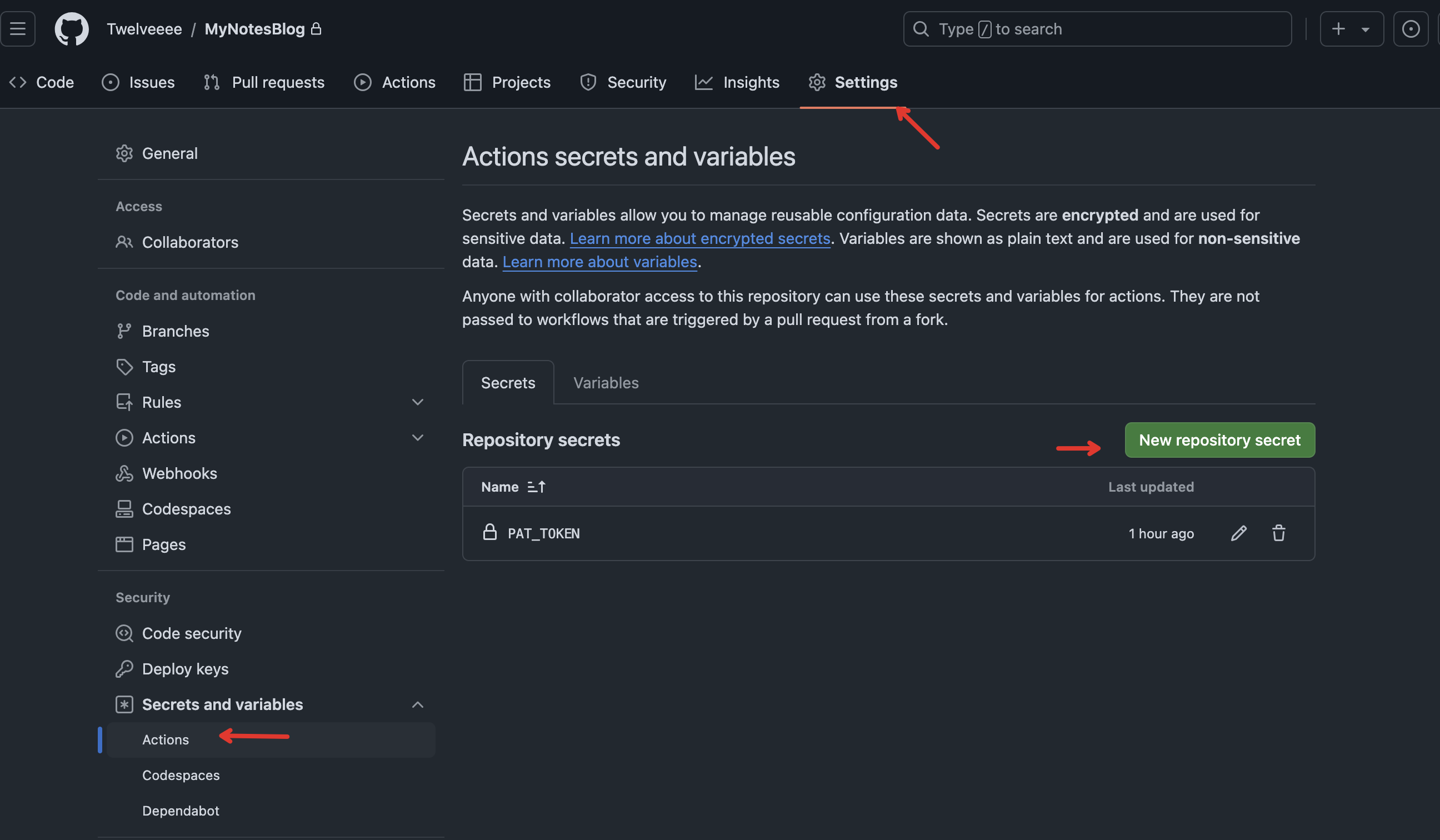Open the create-new dropdown arrow

click(x=1365, y=29)
